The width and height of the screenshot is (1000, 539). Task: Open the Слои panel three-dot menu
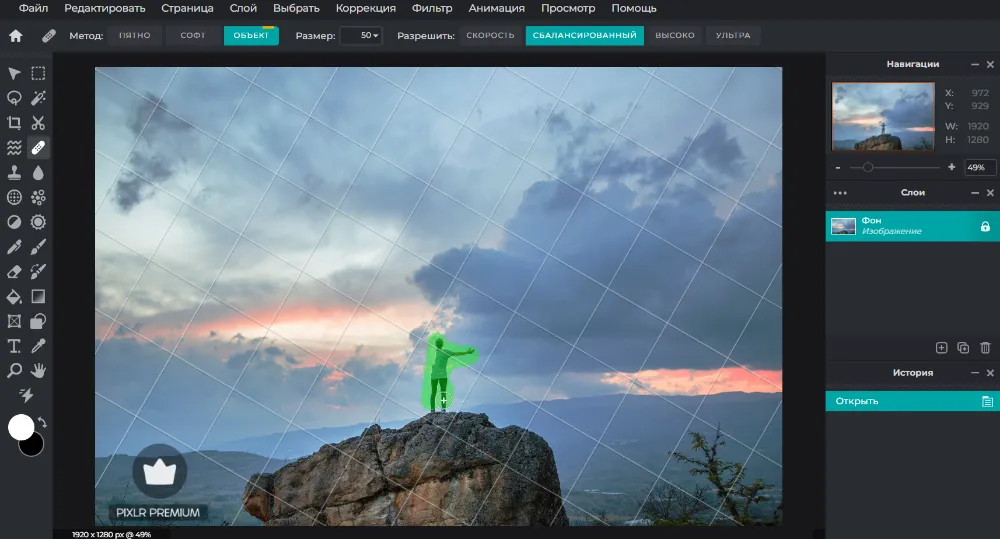(839, 193)
